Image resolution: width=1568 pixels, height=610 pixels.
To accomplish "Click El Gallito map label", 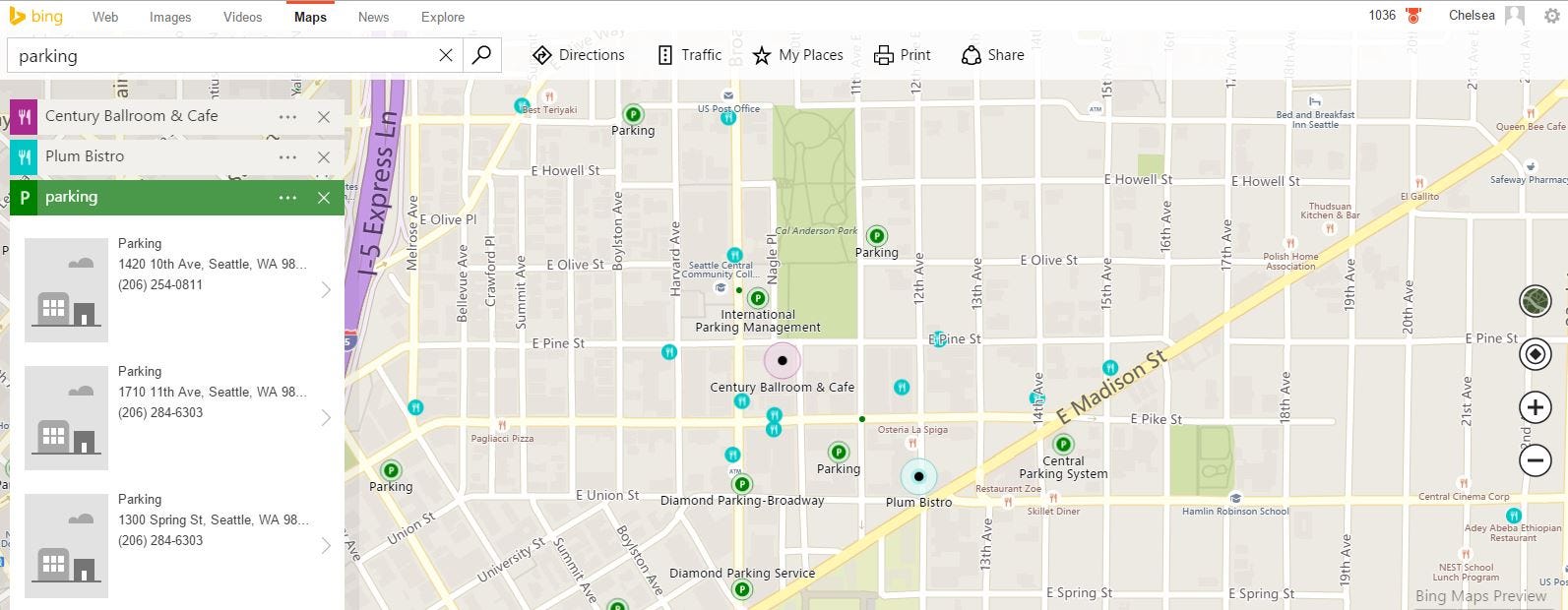I will click(x=1419, y=196).
